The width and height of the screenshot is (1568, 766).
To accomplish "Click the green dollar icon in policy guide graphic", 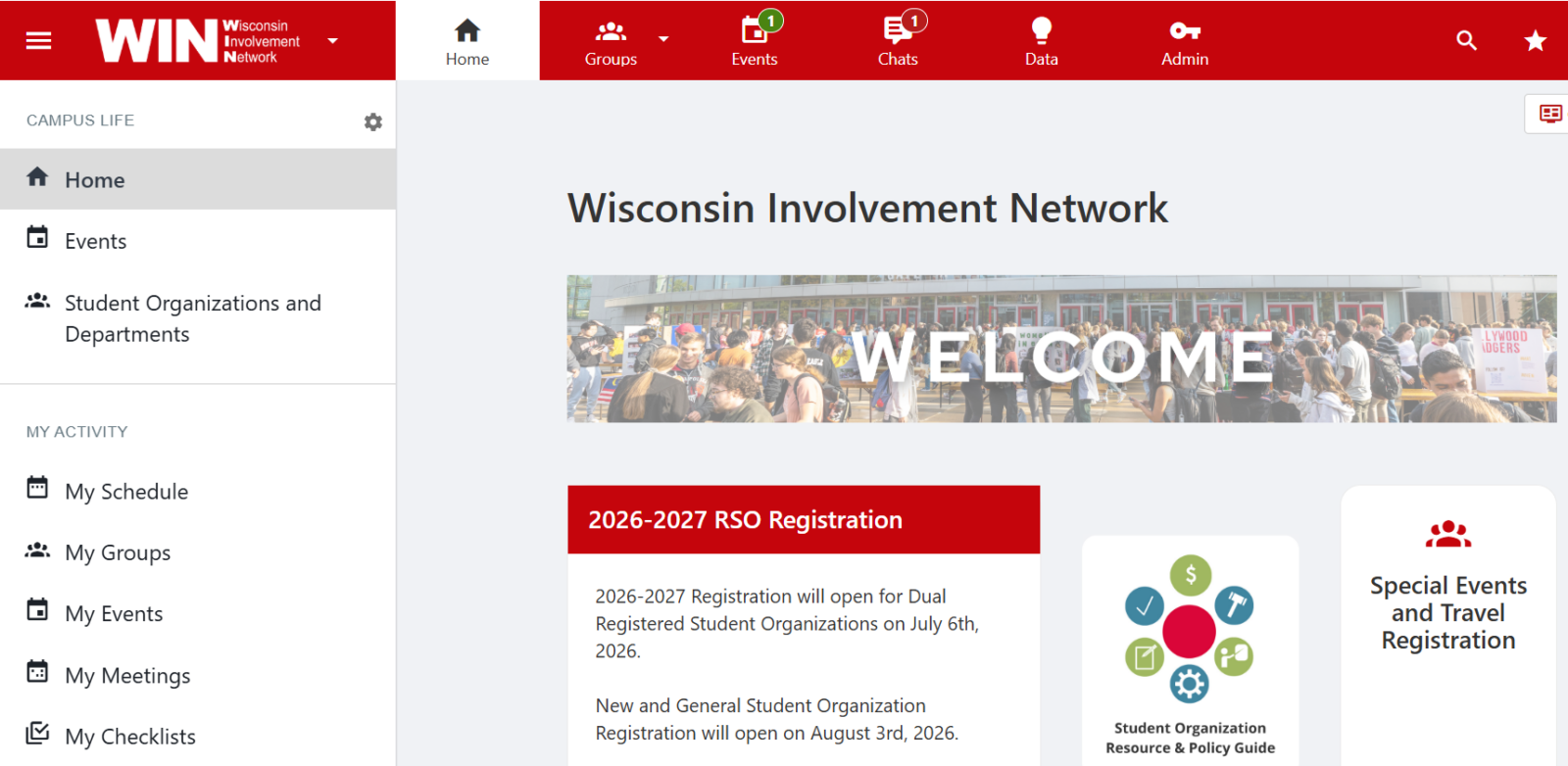I will 1191,575.
